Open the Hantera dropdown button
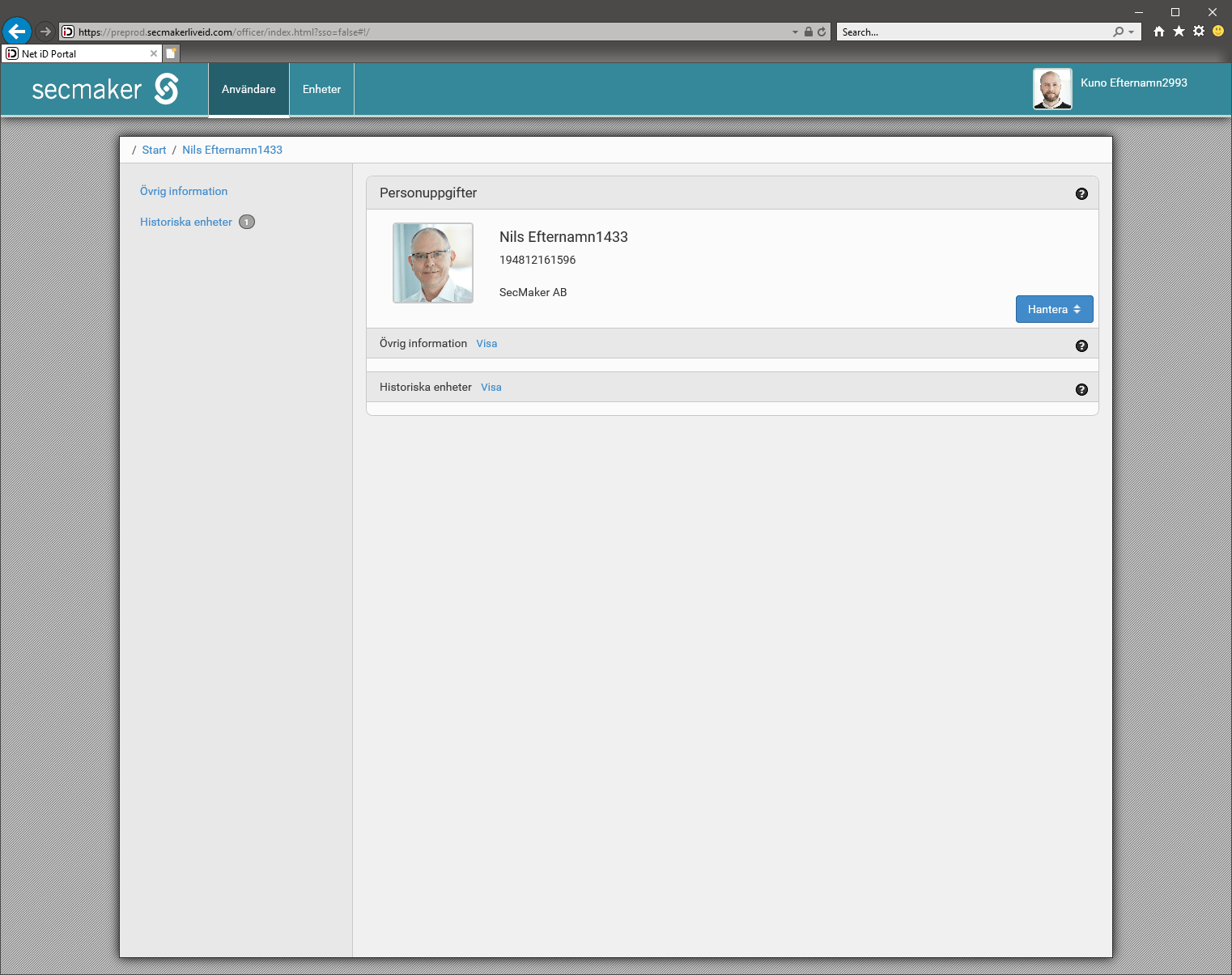1232x975 pixels. coord(1054,309)
